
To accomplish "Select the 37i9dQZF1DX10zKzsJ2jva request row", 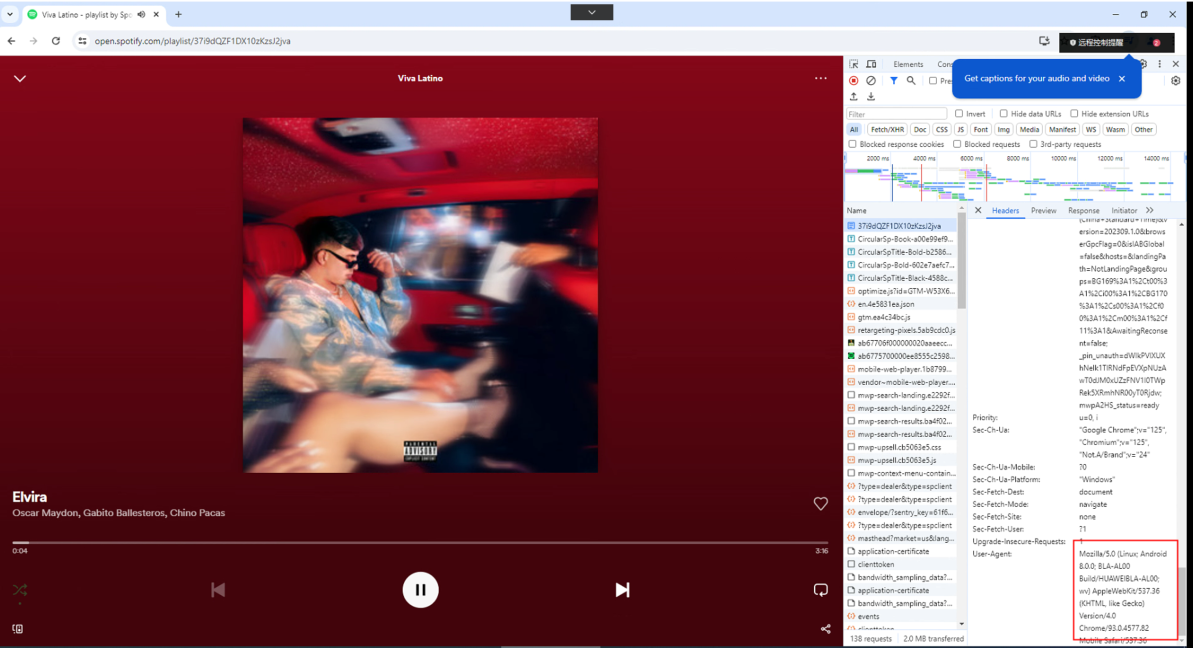I will point(901,226).
